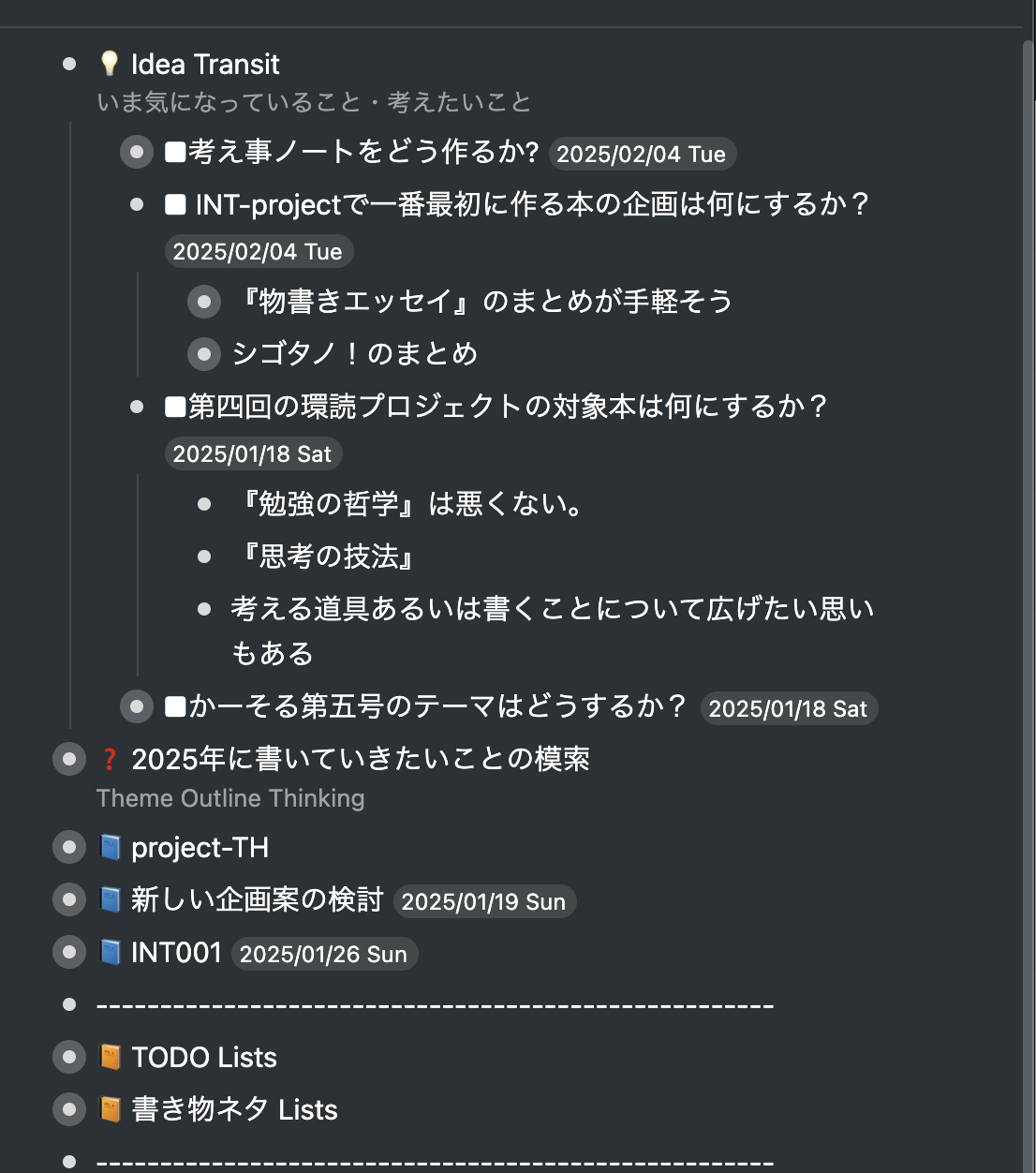Click the 2025/01/18 Sat badge beside かーそる第五号
This screenshot has height=1173, width=1036.
pyautogui.click(x=790, y=709)
